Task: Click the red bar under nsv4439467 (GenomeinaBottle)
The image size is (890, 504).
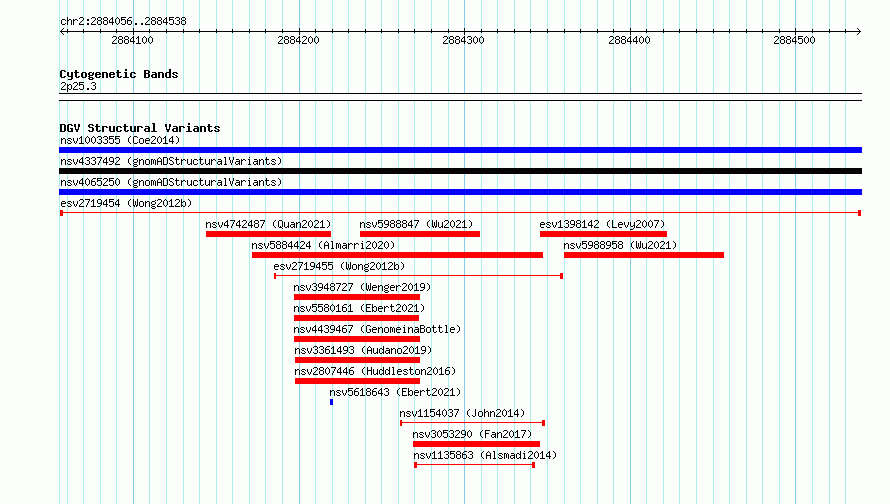Action: [x=357, y=339]
